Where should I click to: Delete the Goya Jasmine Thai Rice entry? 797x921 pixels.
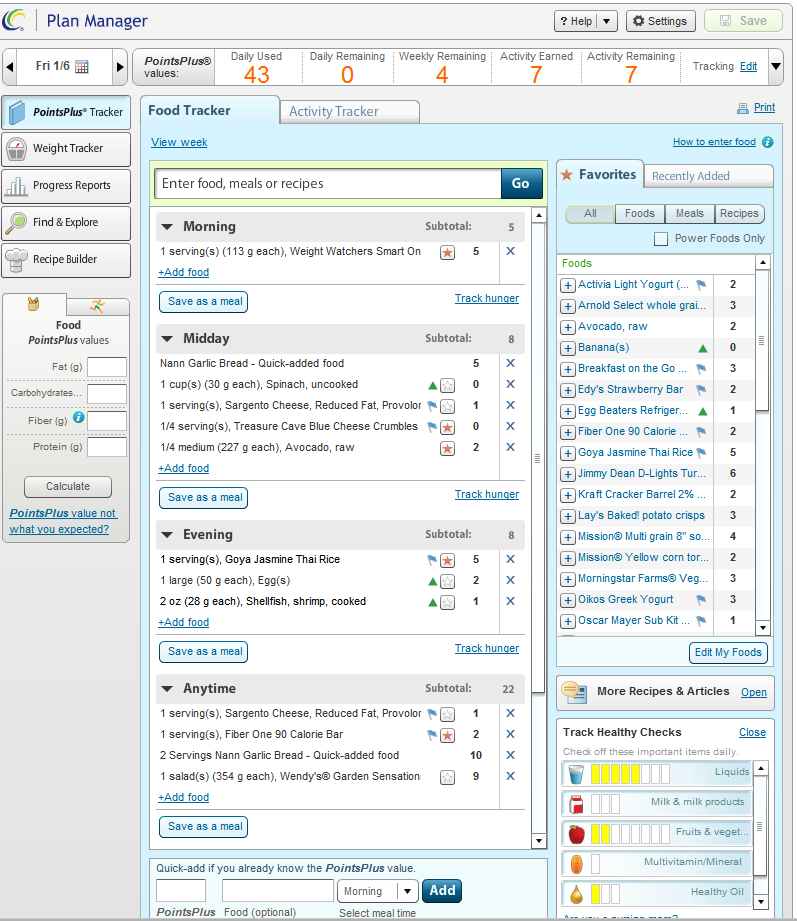[x=510, y=560]
